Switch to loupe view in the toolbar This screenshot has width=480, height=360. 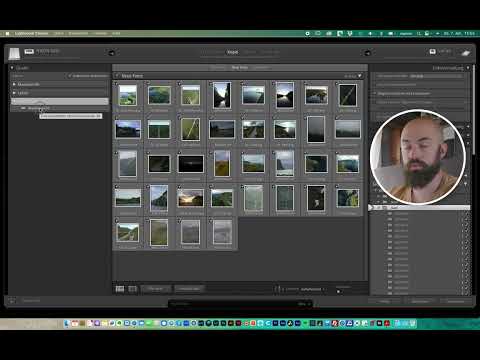pos(132,289)
